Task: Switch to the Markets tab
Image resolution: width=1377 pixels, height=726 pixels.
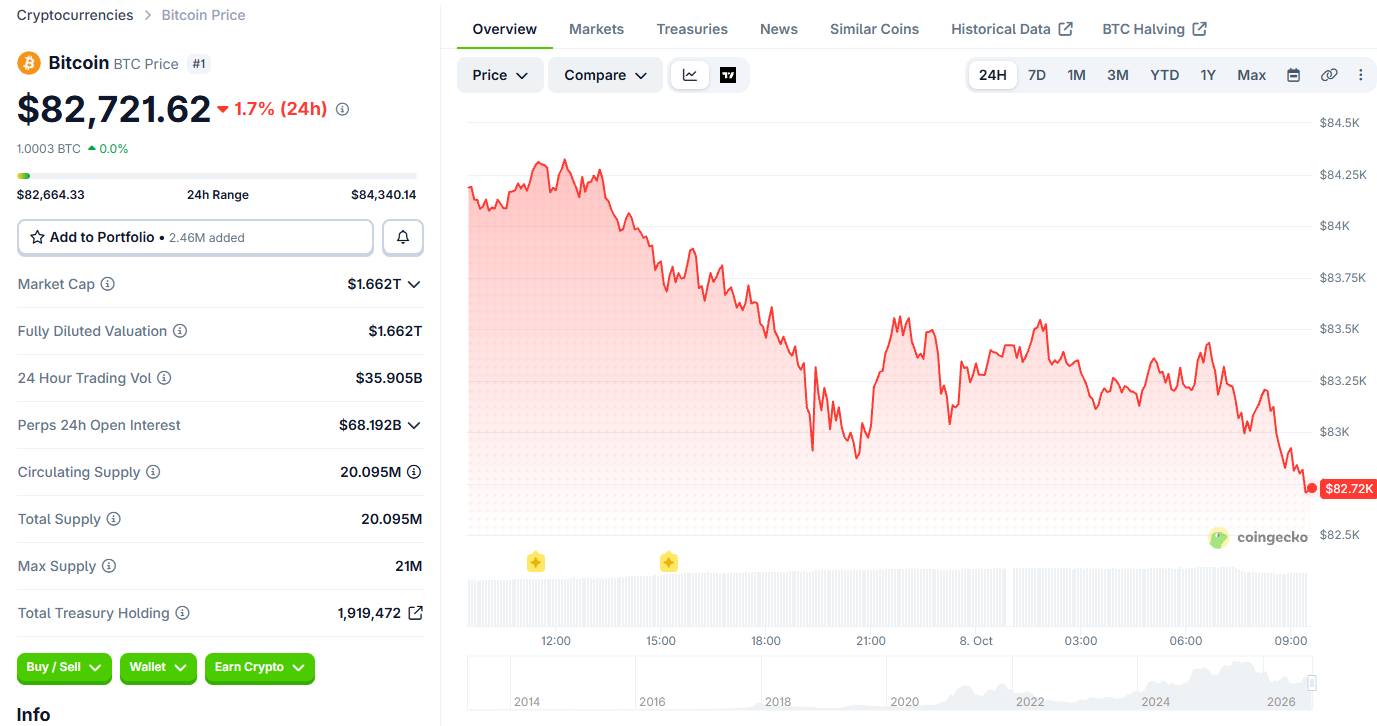Action: coord(597,29)
